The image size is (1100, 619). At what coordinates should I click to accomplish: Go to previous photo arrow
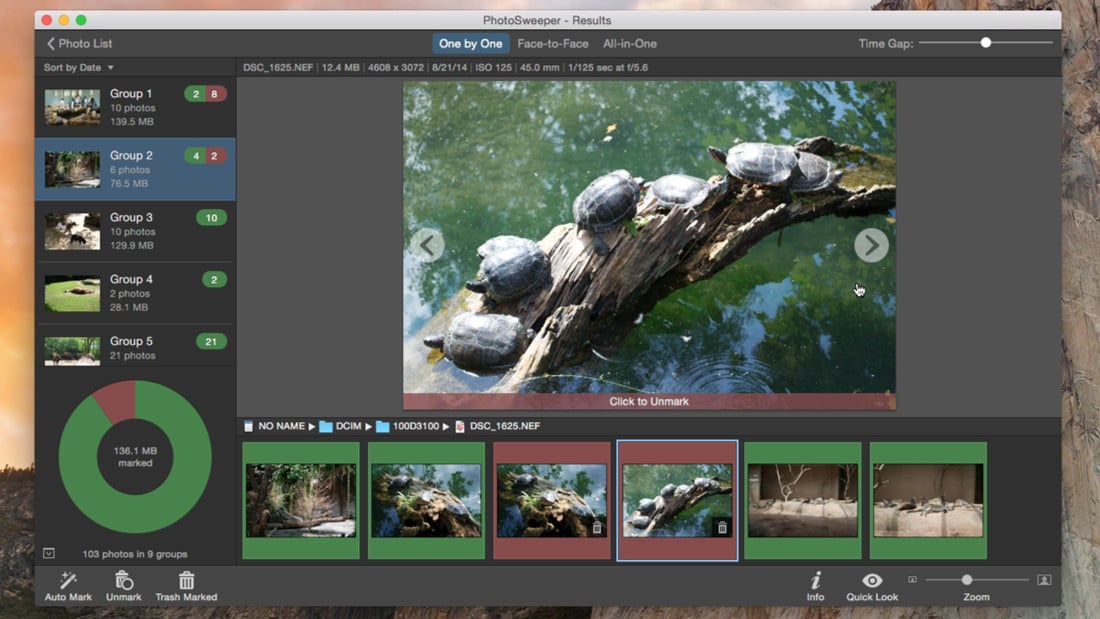pos(427,246)
